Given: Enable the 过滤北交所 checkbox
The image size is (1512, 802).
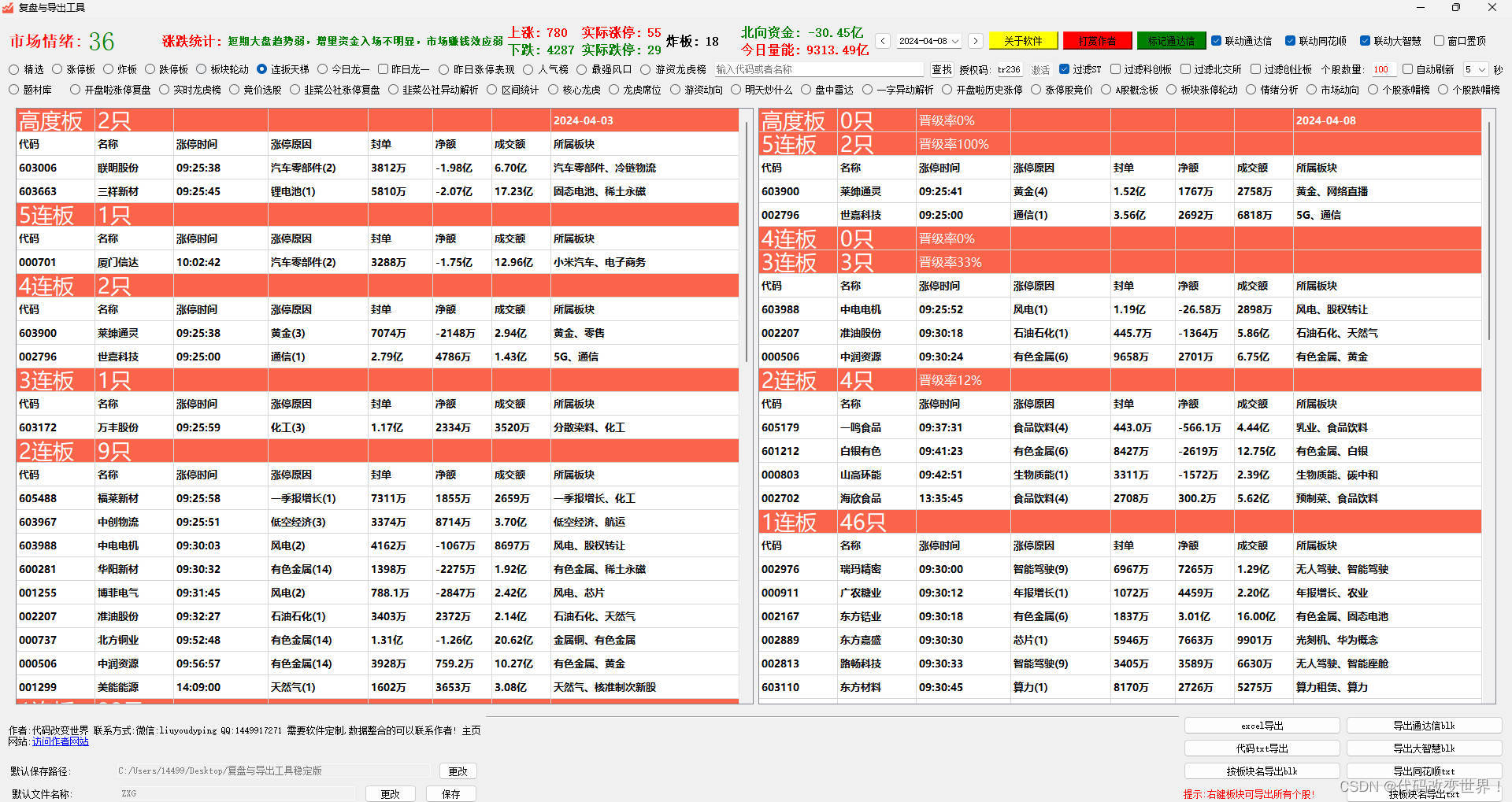Looking at the screenshot, I should point(1185,69).
